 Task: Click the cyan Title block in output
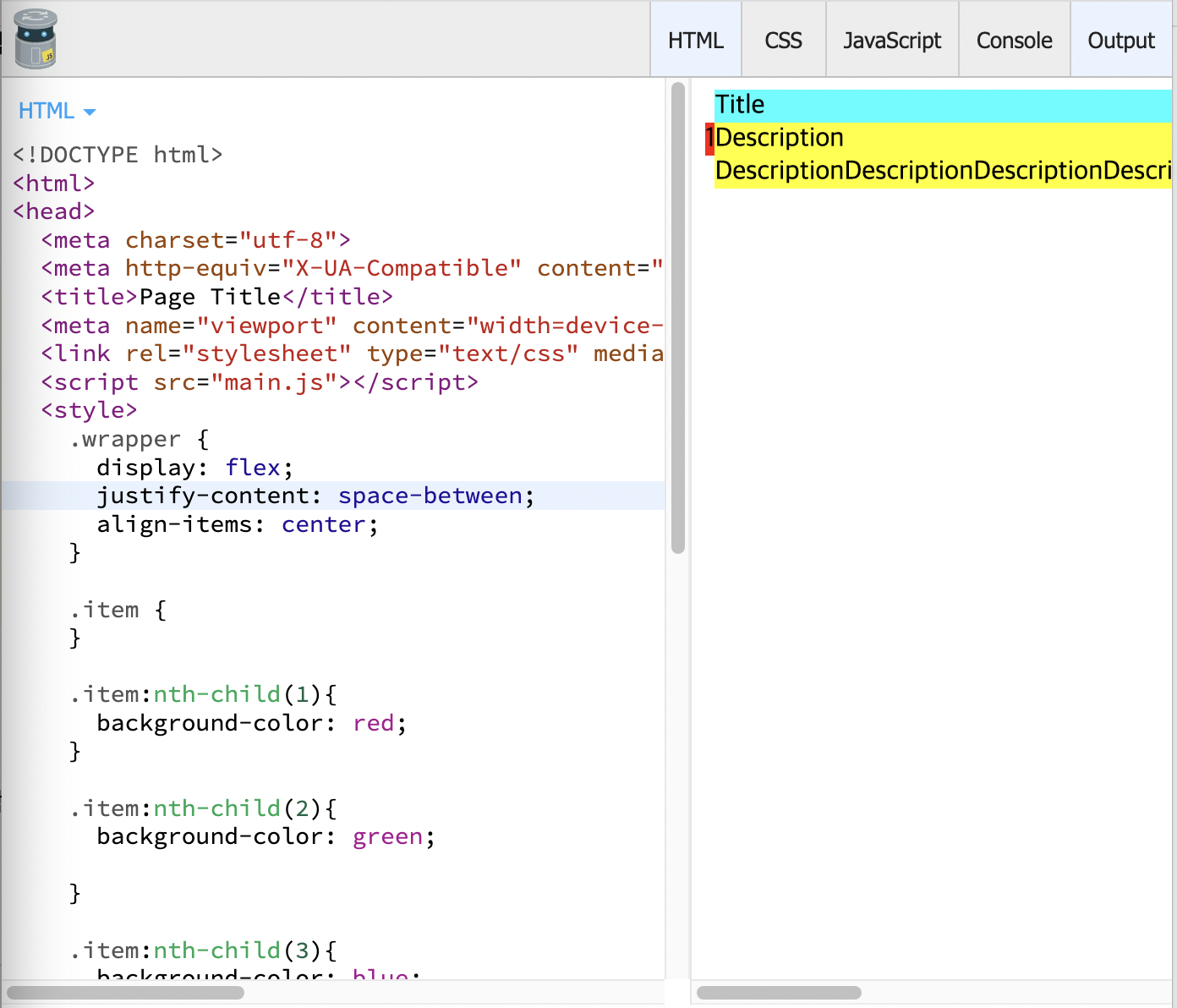(x=943, y=106)
